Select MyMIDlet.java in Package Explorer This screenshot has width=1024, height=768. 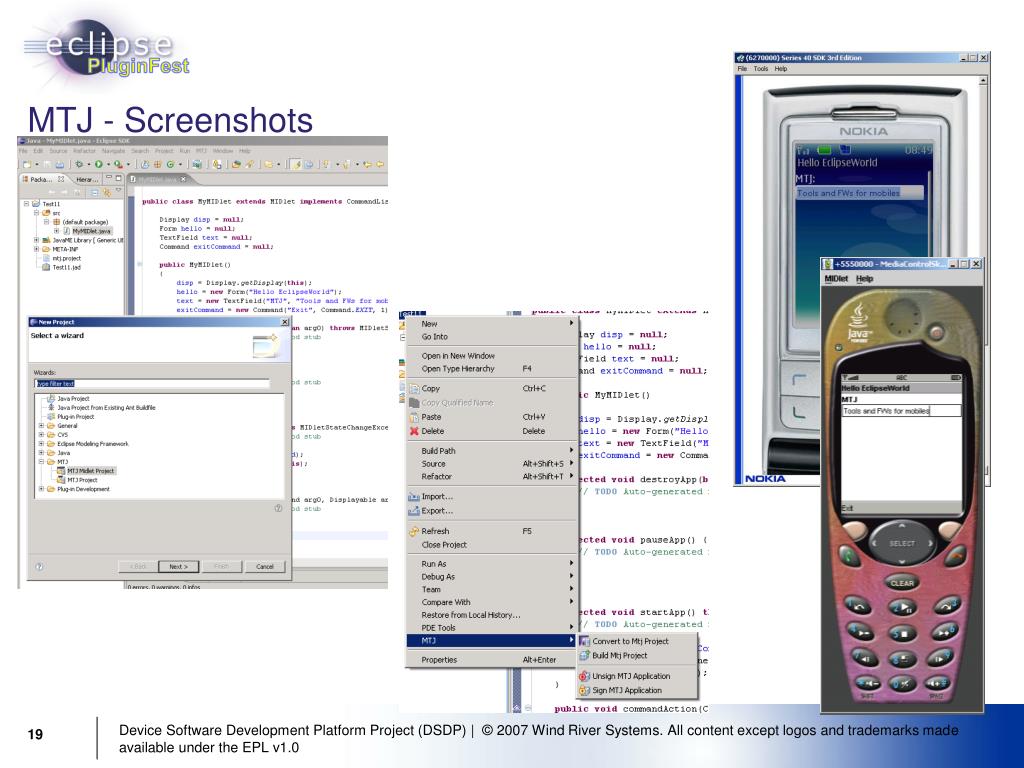pos(91,231)
